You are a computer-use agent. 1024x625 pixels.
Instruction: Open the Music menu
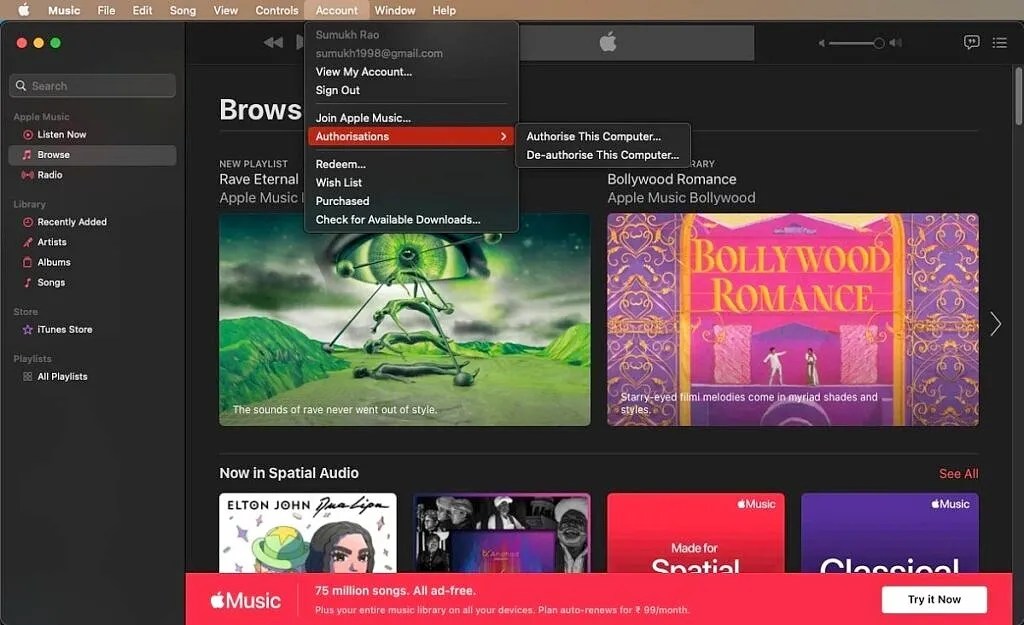(64, 10)
